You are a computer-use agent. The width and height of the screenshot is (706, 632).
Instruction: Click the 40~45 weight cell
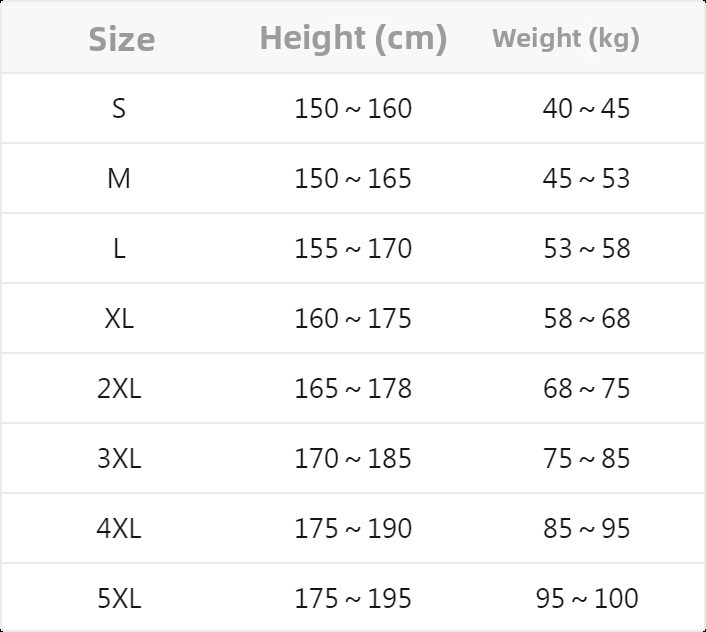[x=587, y=108]
